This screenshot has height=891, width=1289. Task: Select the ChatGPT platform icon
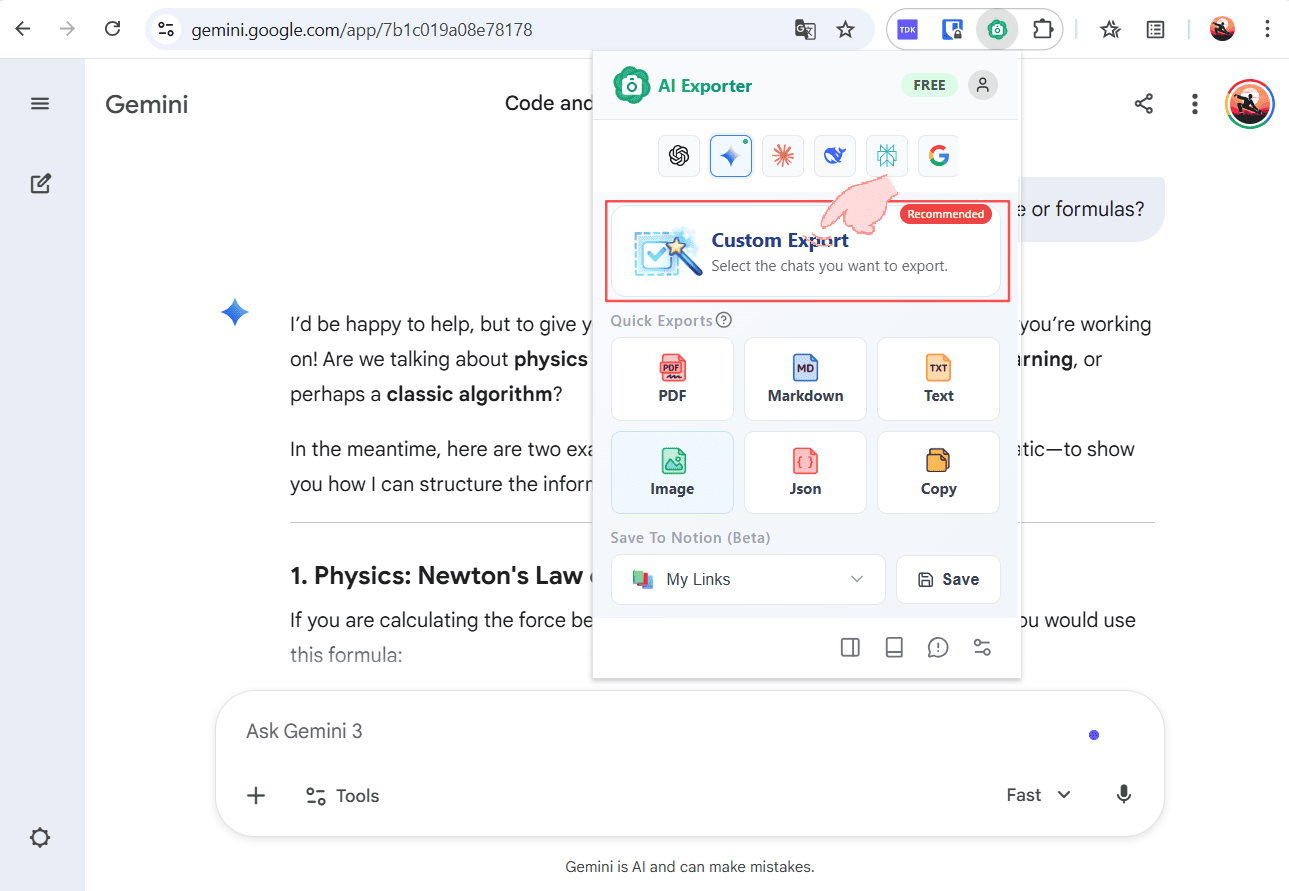679,156
